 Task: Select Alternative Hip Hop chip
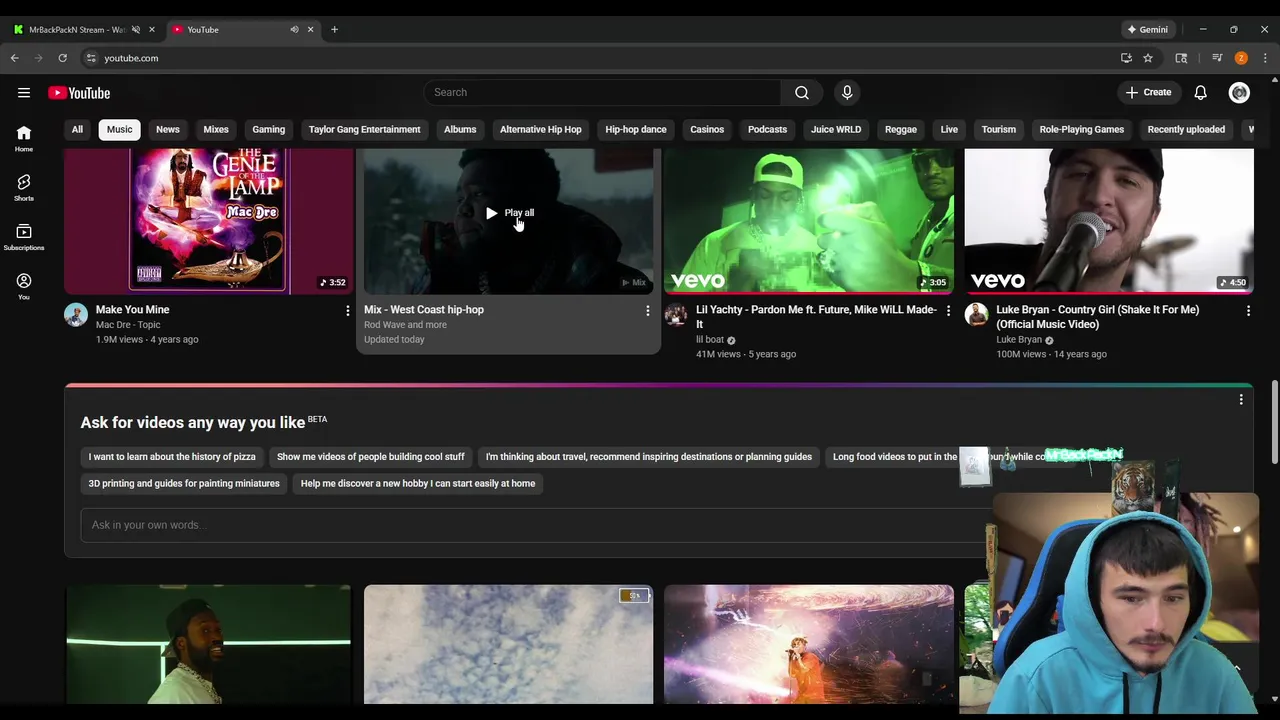coord(540,129)
